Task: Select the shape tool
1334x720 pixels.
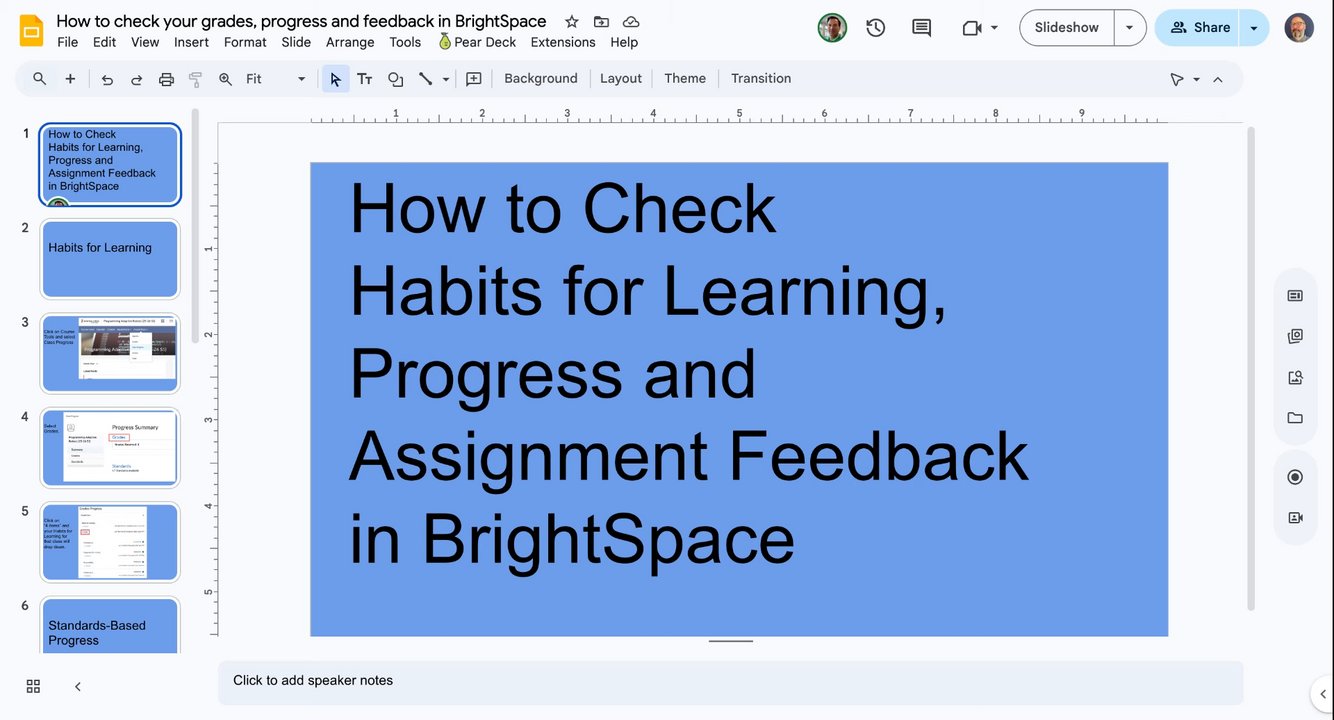Action: tap(395, 79)
